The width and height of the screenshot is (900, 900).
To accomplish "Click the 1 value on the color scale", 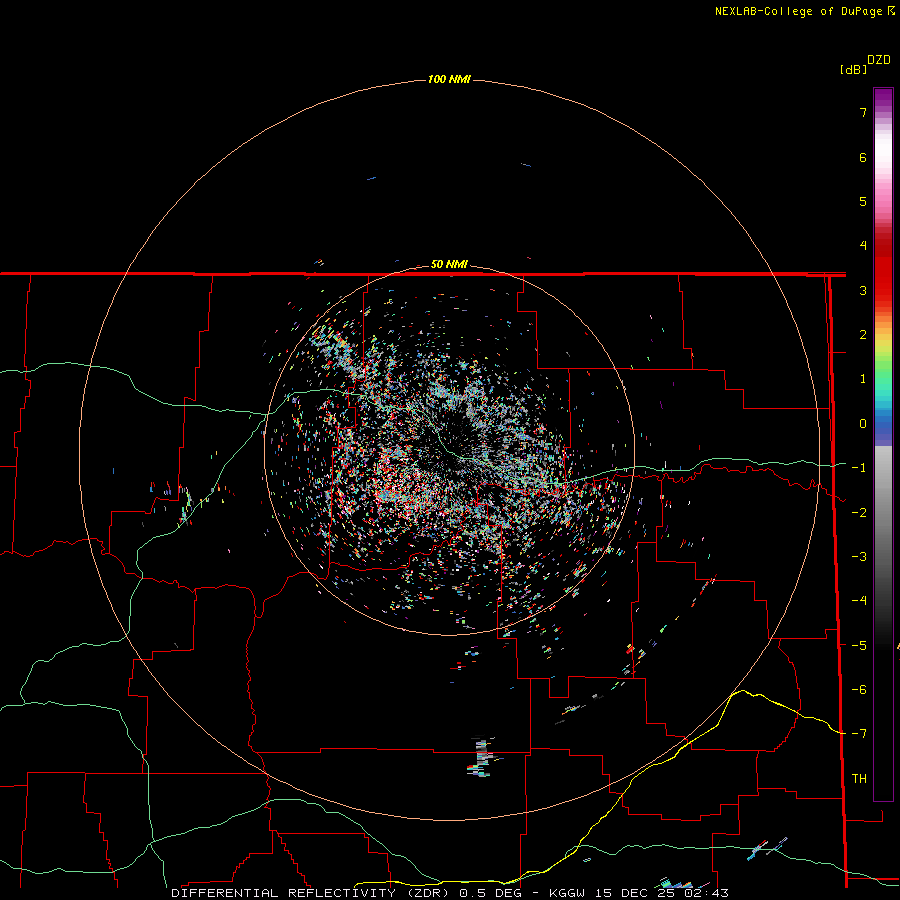I will (x=863, y=379).
